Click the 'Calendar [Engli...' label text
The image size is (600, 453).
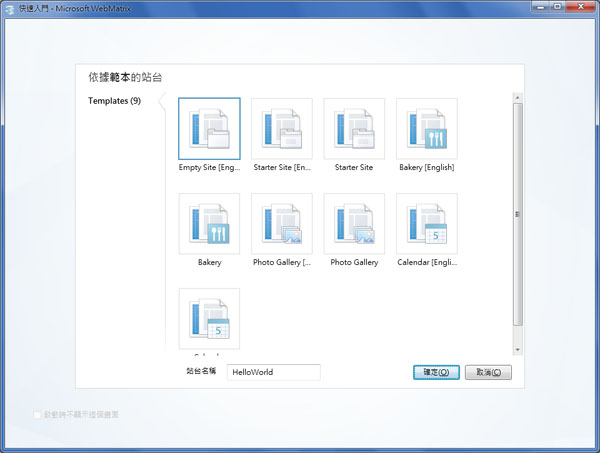click(x=427, y=262)
